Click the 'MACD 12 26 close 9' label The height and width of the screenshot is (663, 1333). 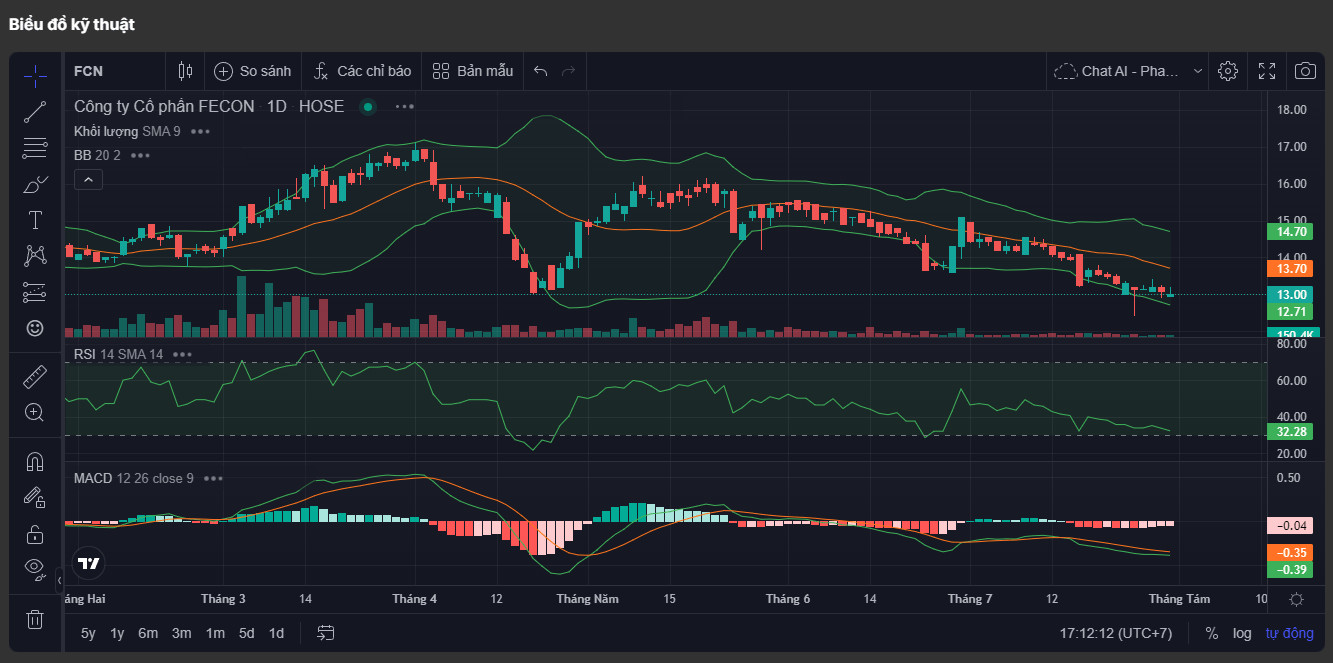pyautogui.click(x=134, y=478)
